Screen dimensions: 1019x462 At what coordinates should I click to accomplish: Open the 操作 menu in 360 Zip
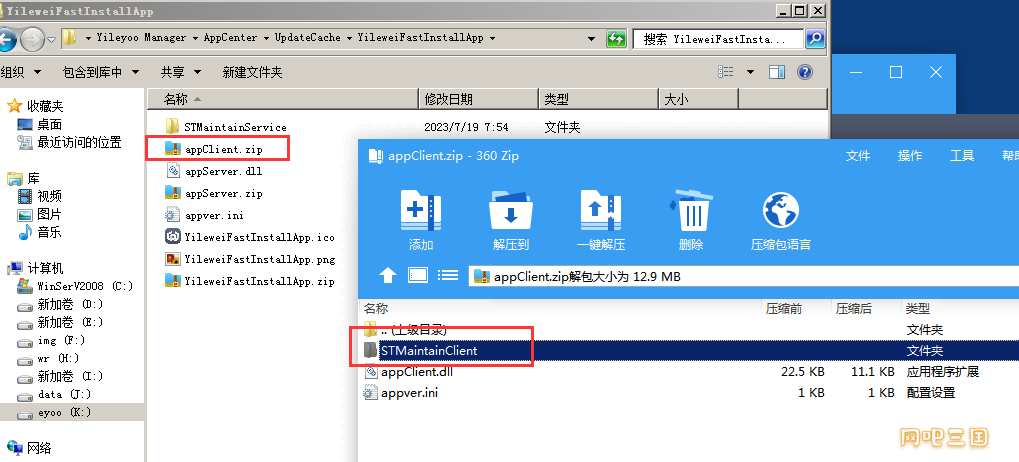909,155
